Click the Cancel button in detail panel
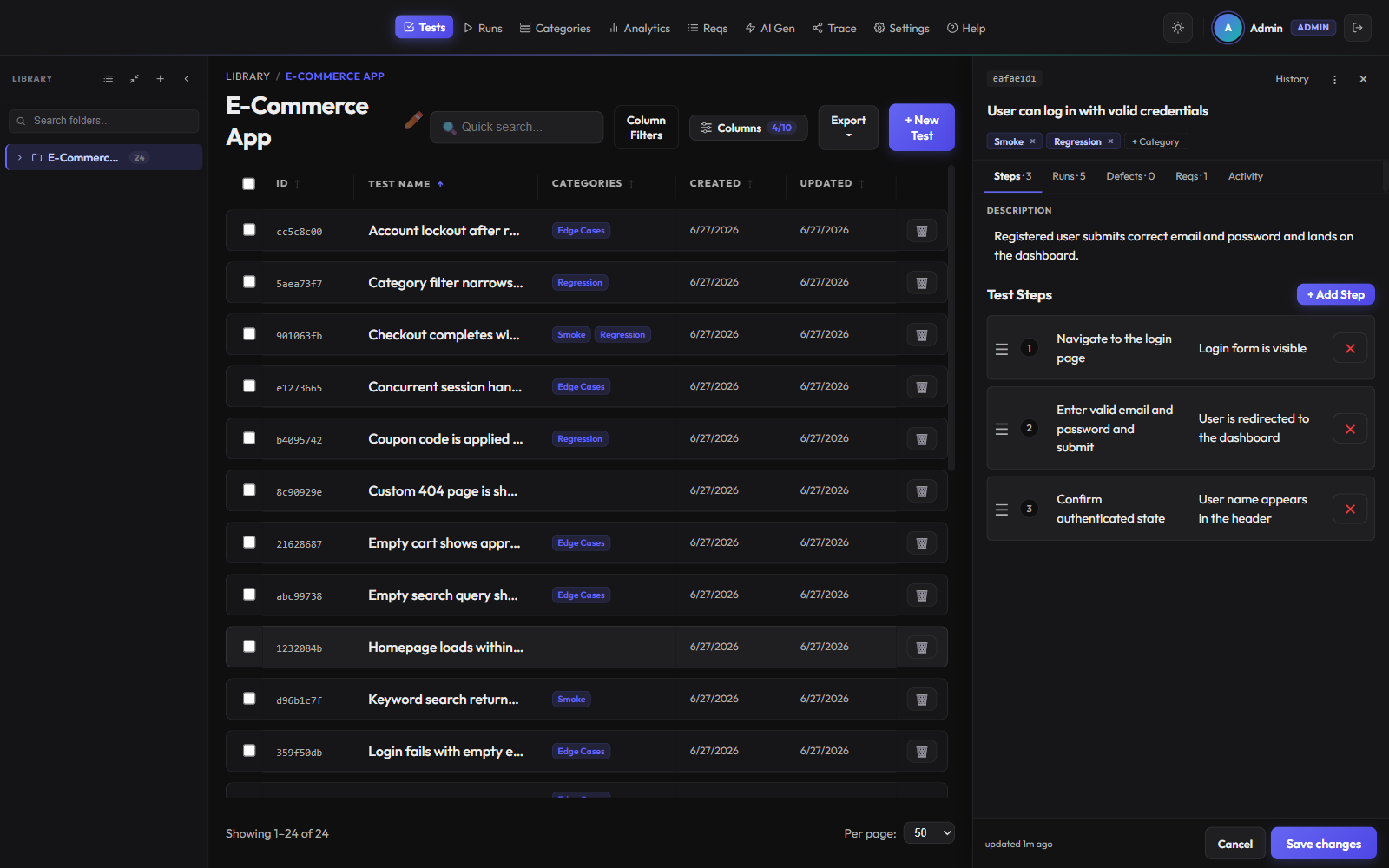This screenshot has width=1389, height=868. [1234, 844]
